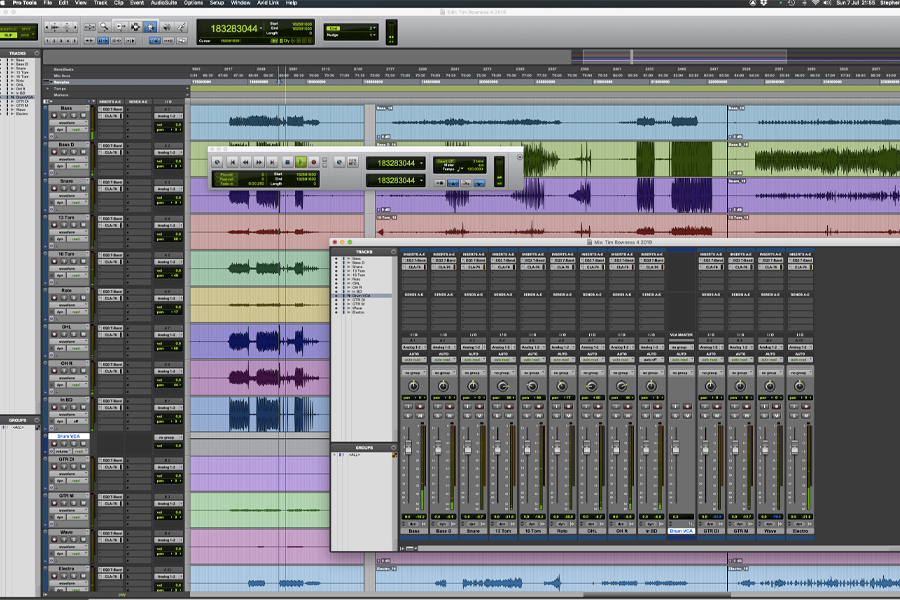
Task: Expand the Tempo ruler
Action: coord(48,89)
